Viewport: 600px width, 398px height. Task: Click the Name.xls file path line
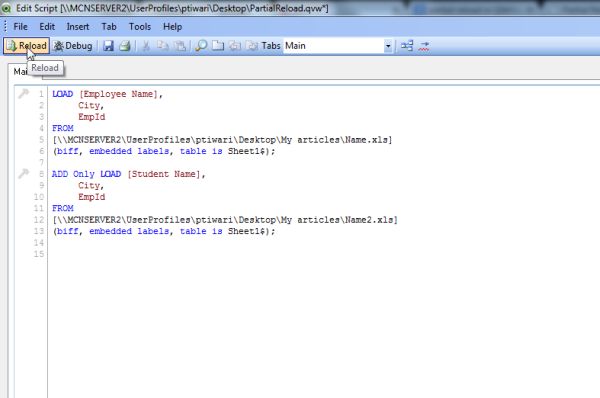tap(222, 140)
